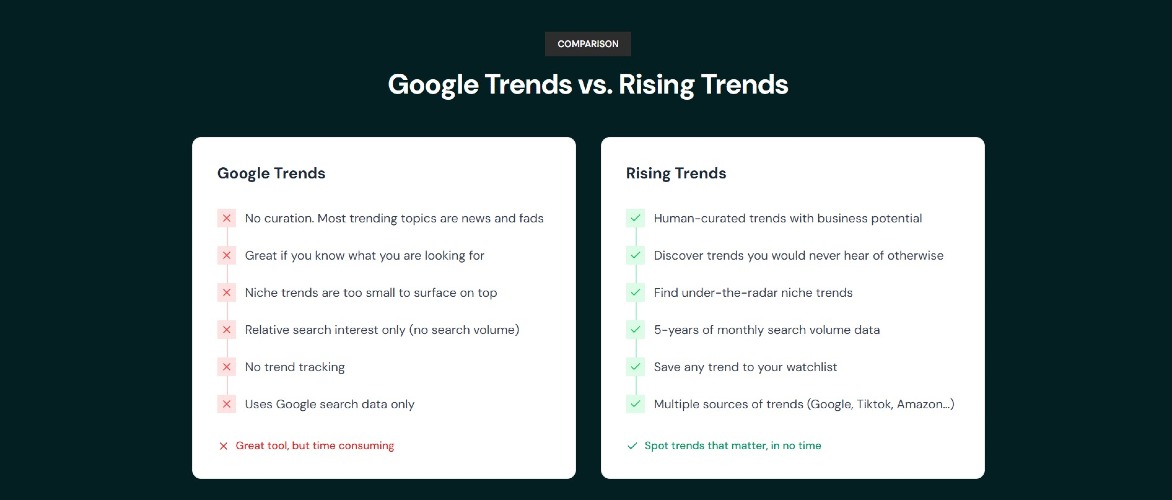Click X icon beside 'Uses Google search data only'
Viewport: 1172px width, 500px height.
(226, 404)
